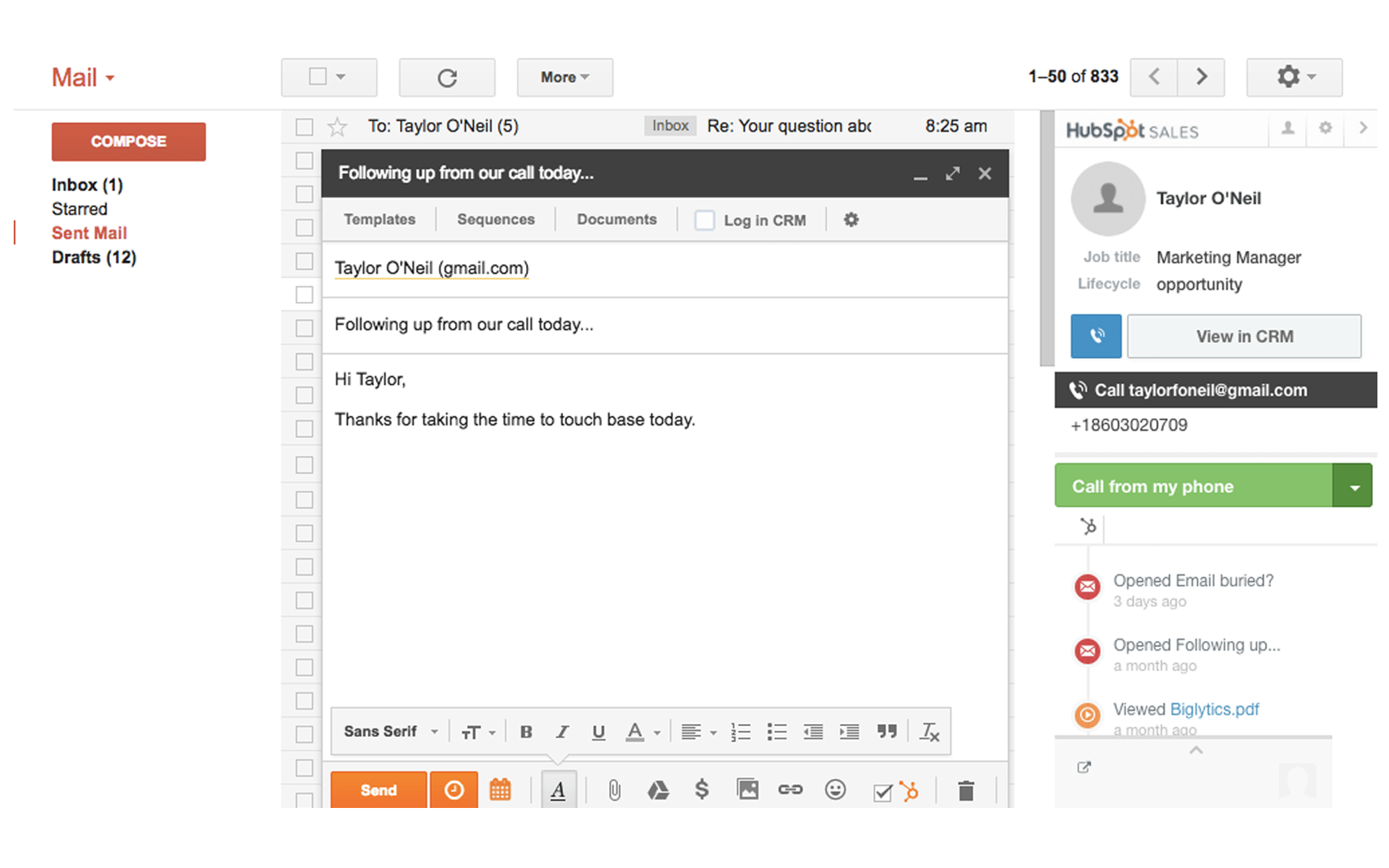This screenshot has height=868, width=1389.
Task: Click the orange calendar meetings icon
Action: [x=500, y=790]
